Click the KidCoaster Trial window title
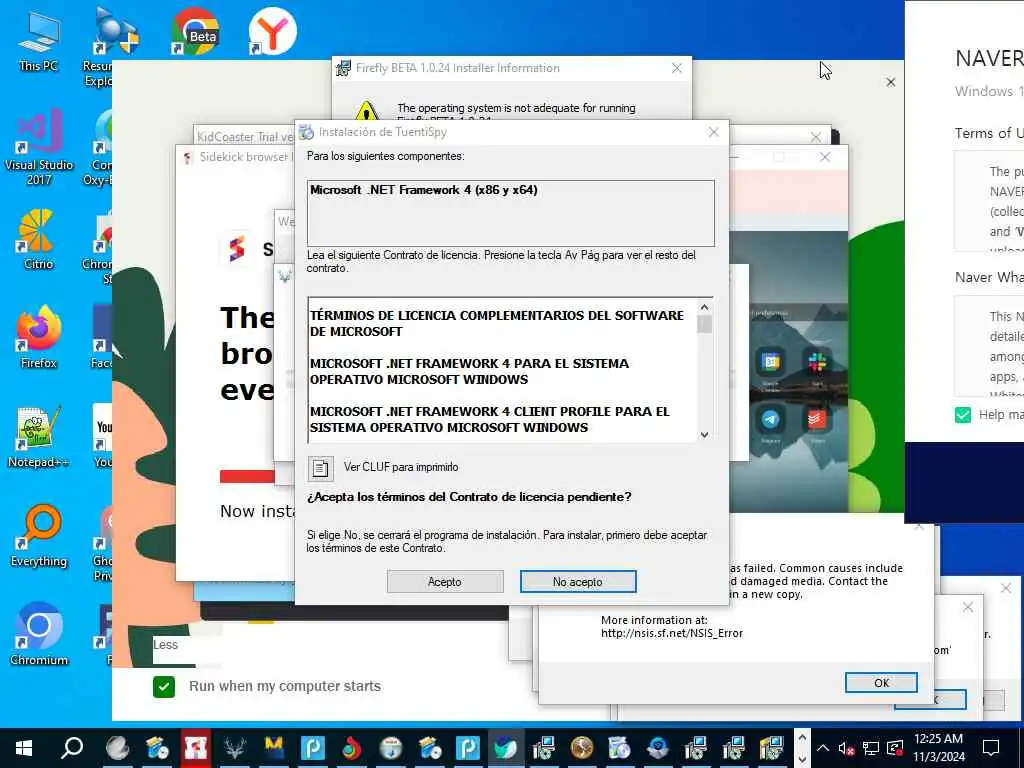 click(x=245, y=137)
